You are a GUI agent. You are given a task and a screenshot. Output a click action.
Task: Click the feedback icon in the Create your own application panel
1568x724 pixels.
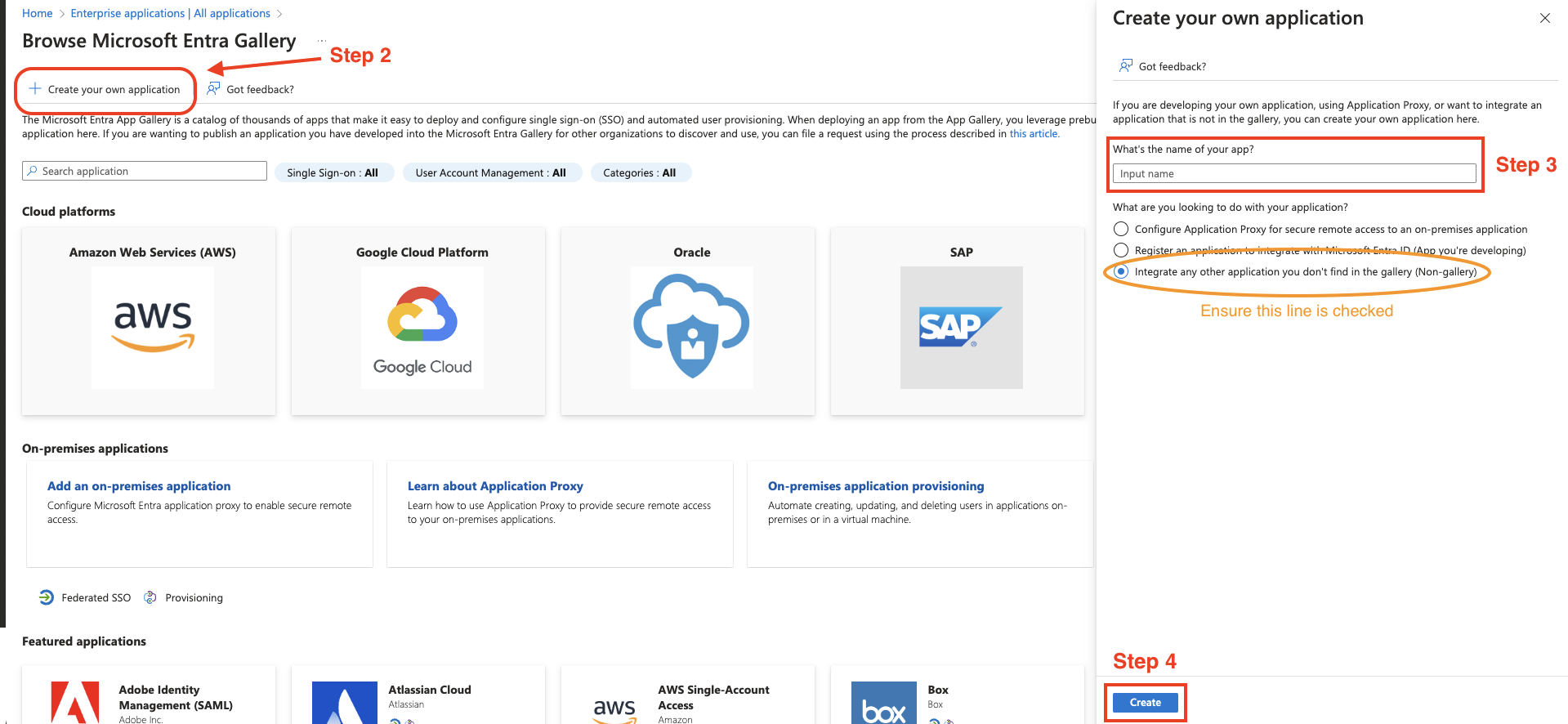[1126, 65]
